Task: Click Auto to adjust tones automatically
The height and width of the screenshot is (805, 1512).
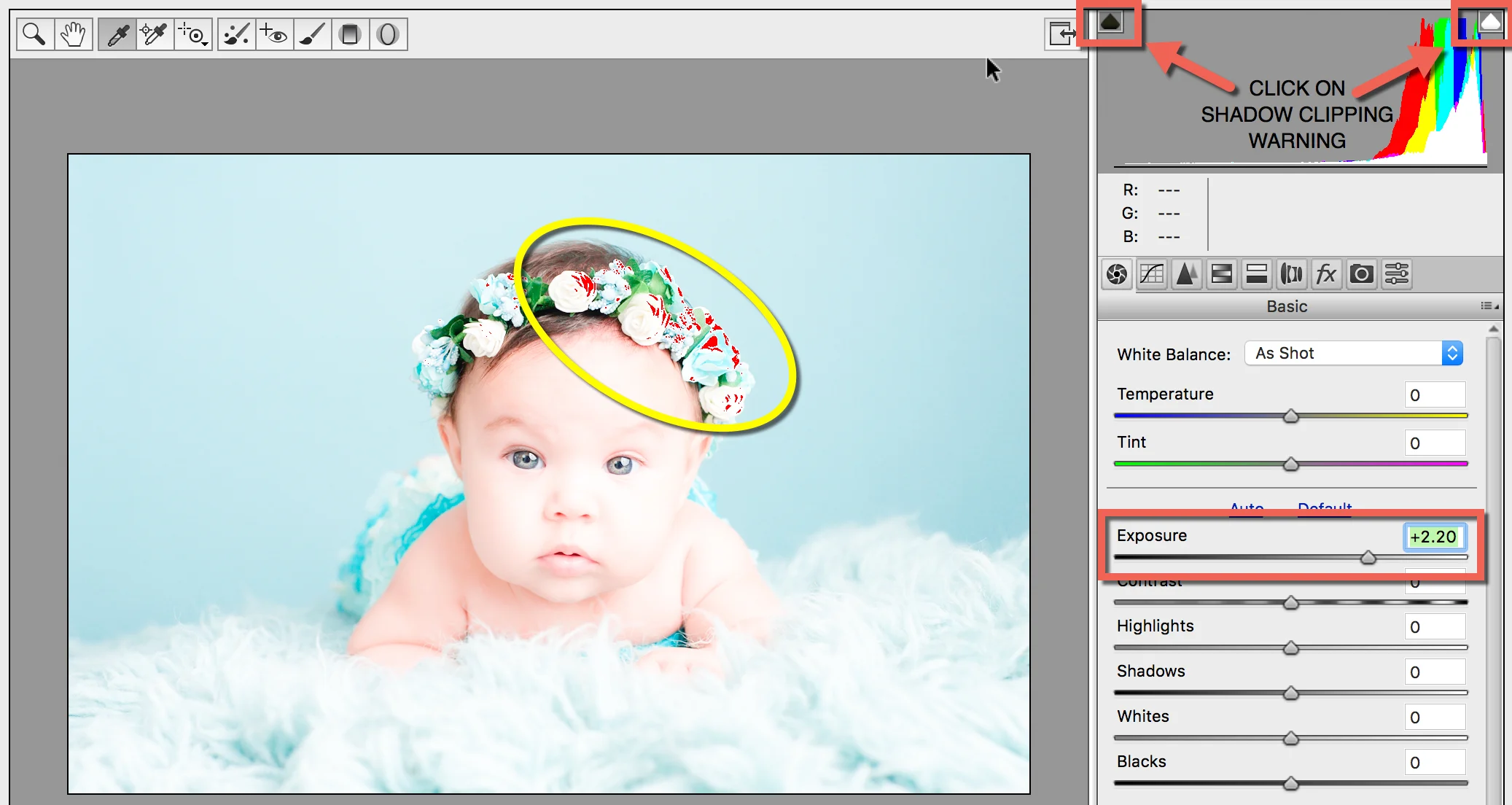Action: click(x=1246, y=509)
